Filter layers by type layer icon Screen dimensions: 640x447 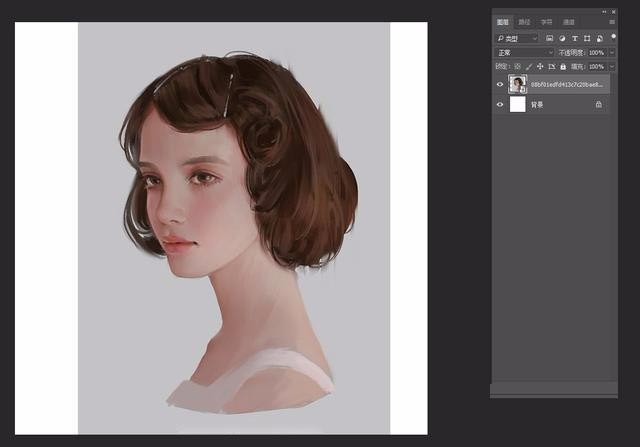pos(573,38)
